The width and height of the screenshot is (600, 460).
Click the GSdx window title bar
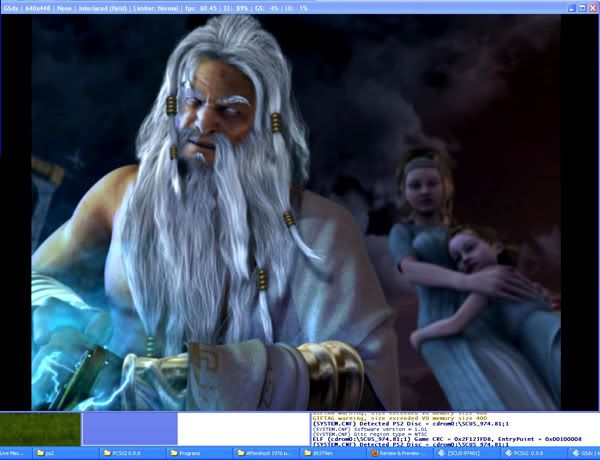click(283, 8)
